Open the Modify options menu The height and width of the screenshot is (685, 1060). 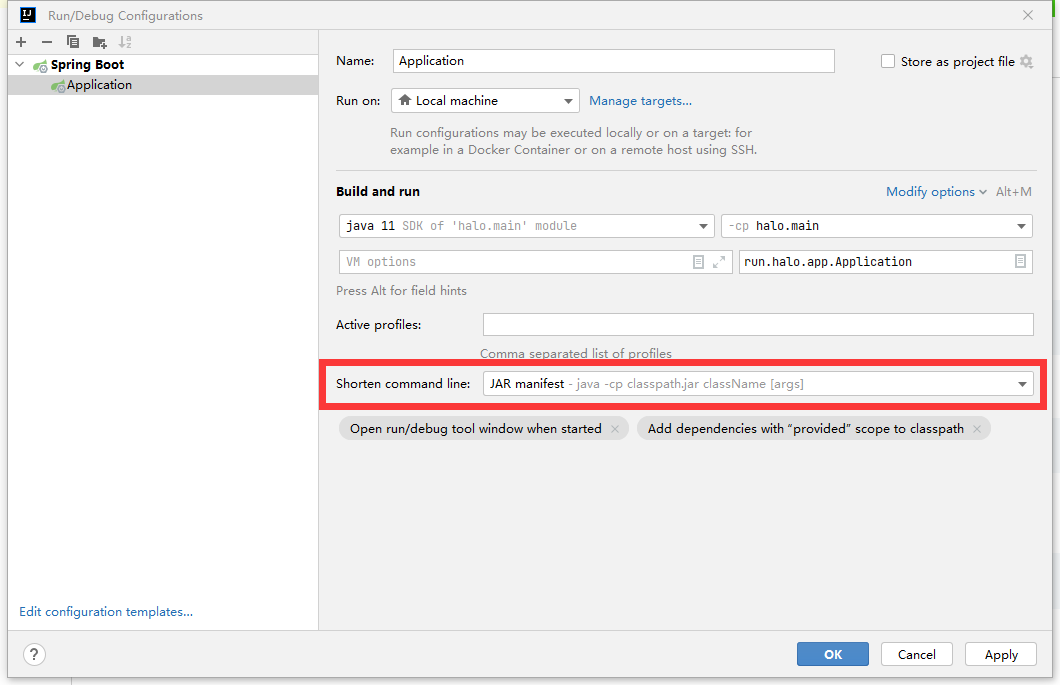(x=936, y=191)
